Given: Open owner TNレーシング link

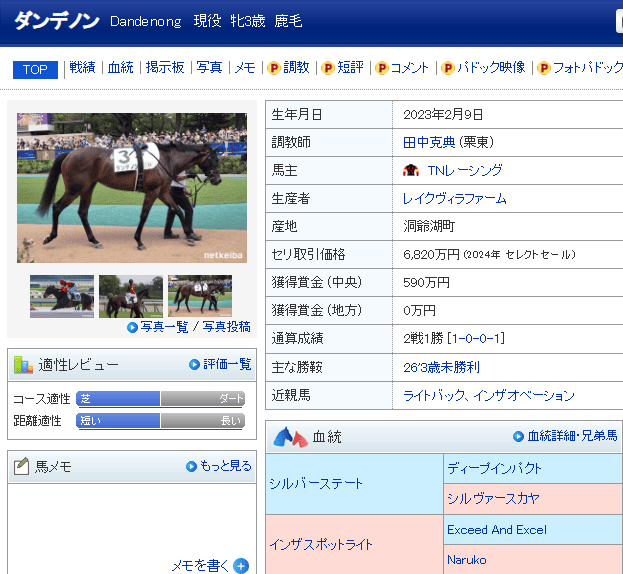Looking at the screenshot, I should [465, 170].
